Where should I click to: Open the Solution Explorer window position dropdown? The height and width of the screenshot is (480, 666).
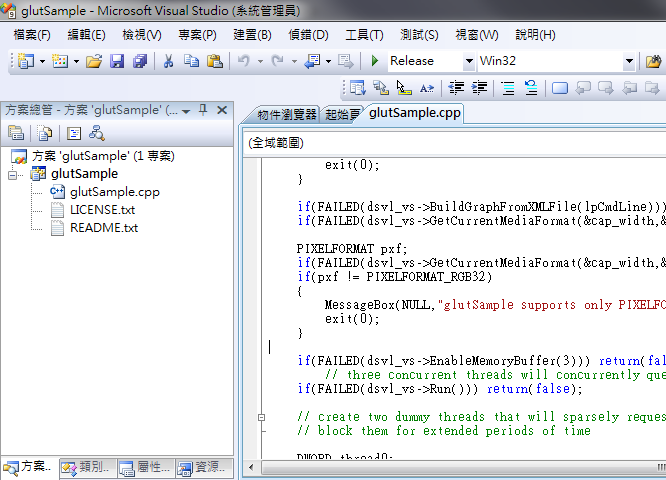186,111
